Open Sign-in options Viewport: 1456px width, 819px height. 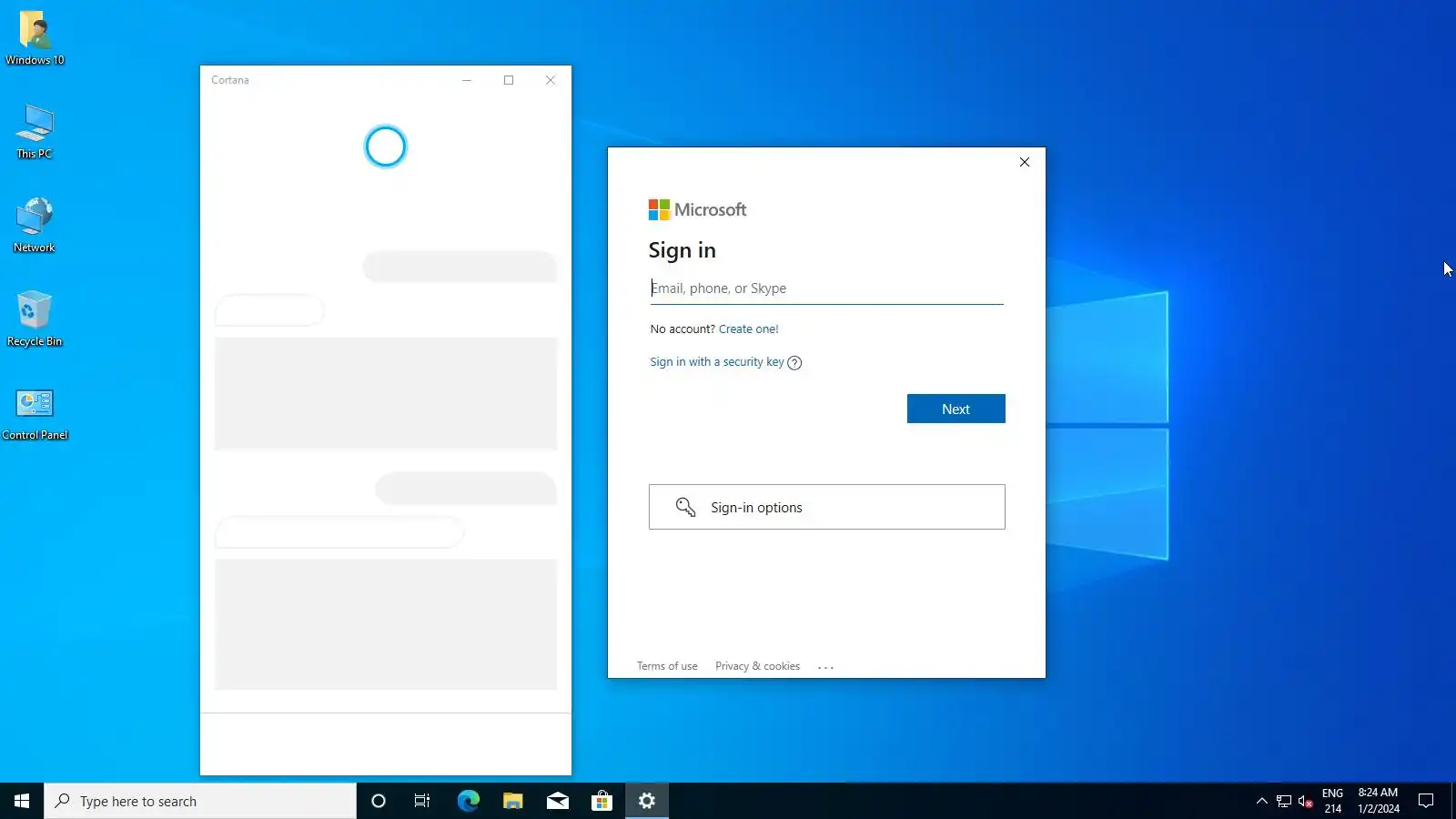click(826, 507)
